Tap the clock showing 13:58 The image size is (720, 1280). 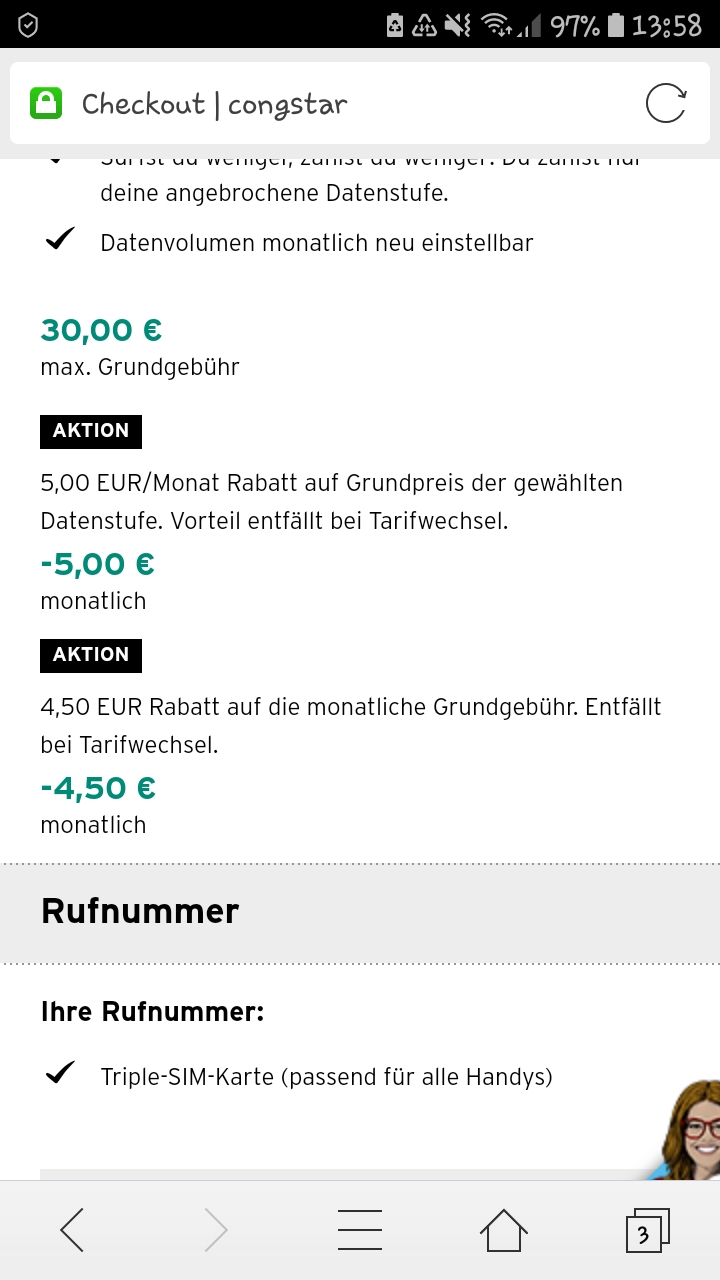tap(667, 25)
